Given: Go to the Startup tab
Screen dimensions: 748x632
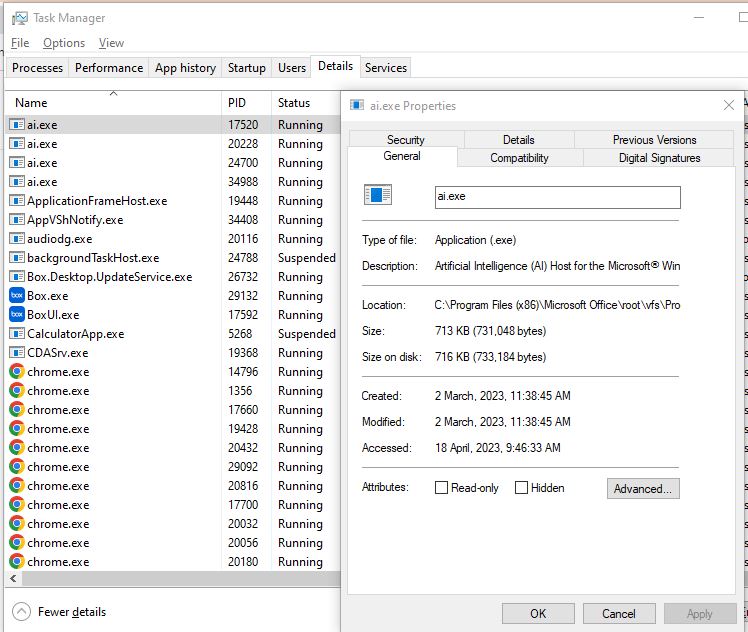Looking at the screenshot, I should (247, 68).
